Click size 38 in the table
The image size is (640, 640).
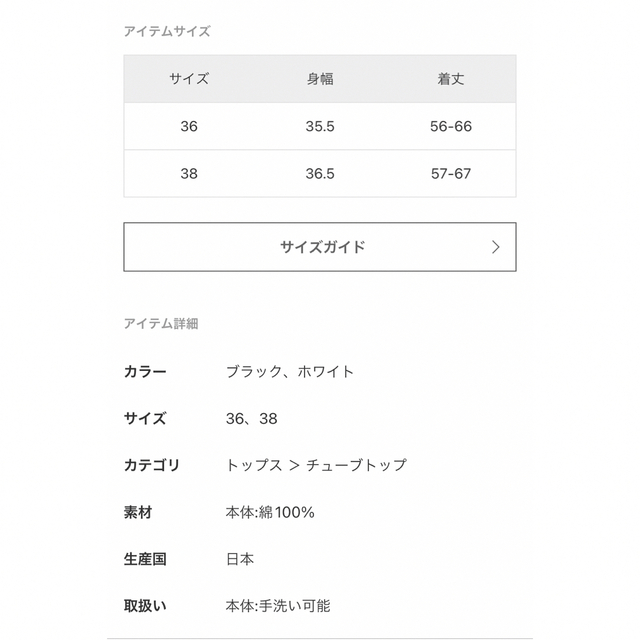pos(189,174)
